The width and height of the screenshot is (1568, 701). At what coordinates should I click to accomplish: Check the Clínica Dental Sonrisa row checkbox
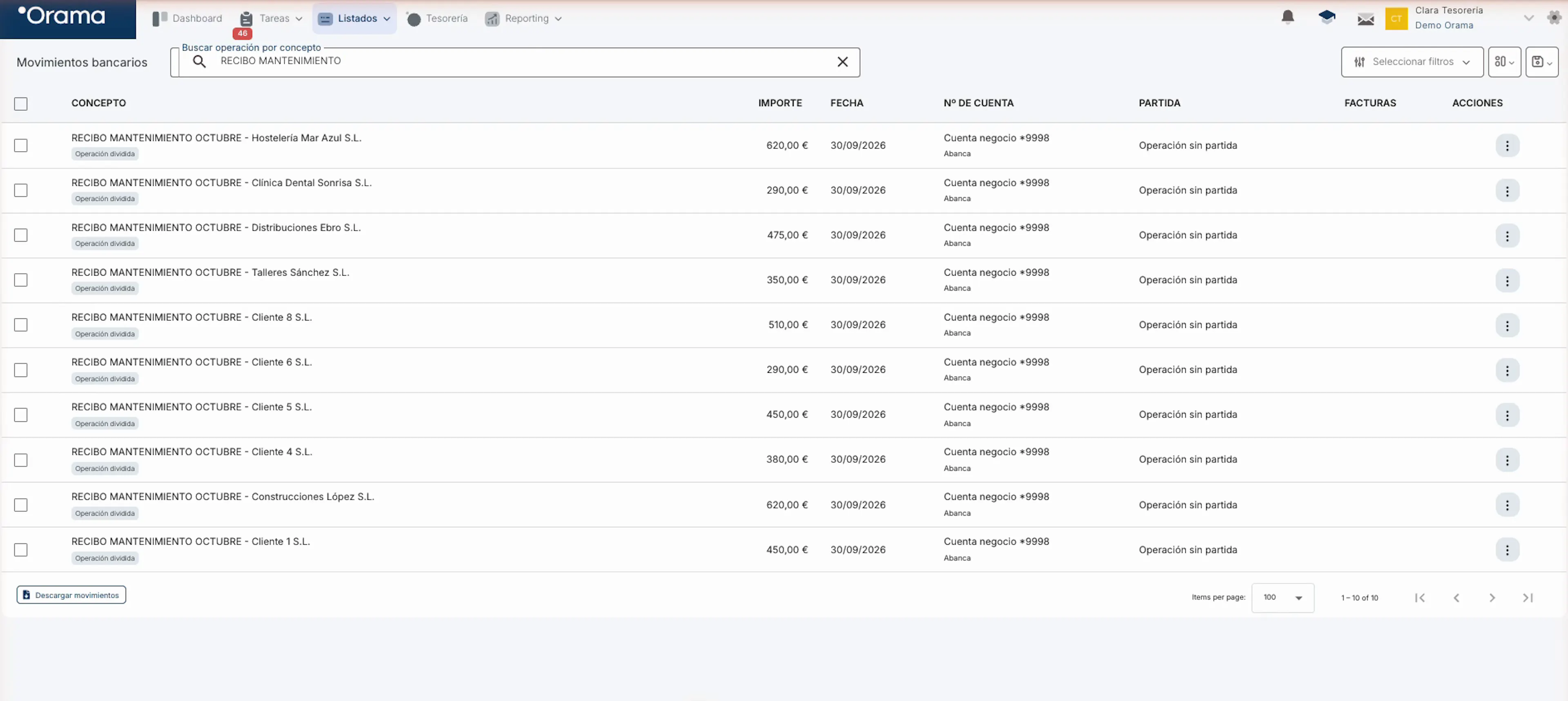(21, 191)
